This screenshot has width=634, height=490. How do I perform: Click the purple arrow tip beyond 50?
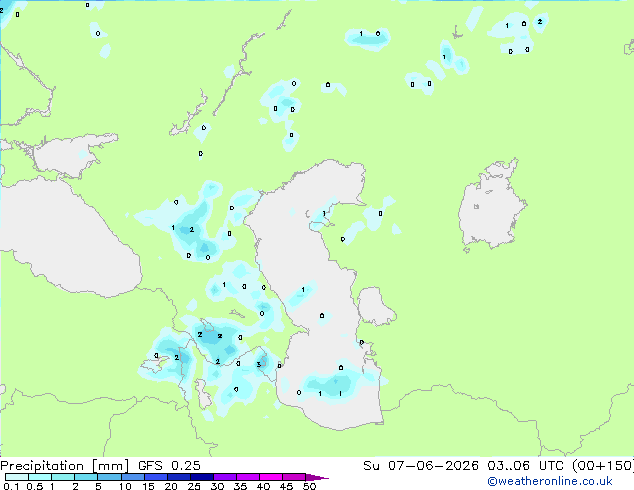tap(317, 477)
